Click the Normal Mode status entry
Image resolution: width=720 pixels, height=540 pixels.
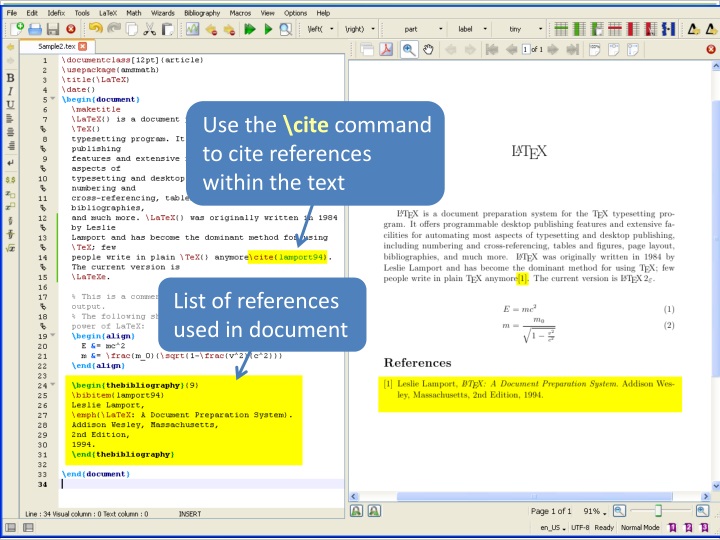(x=640, y=528)
